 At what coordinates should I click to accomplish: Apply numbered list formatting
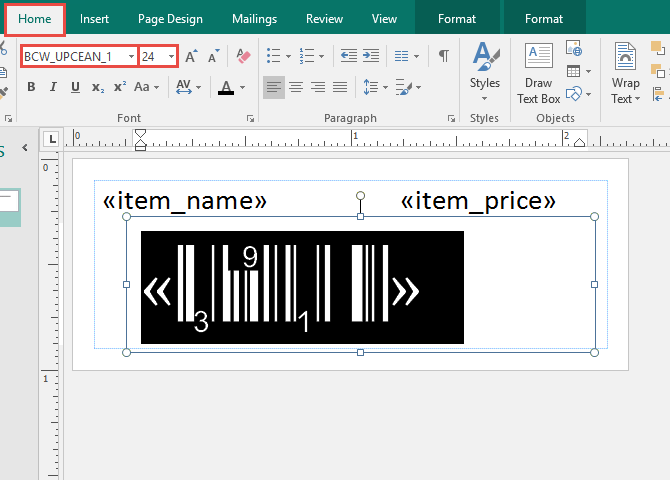pos(307,56)
